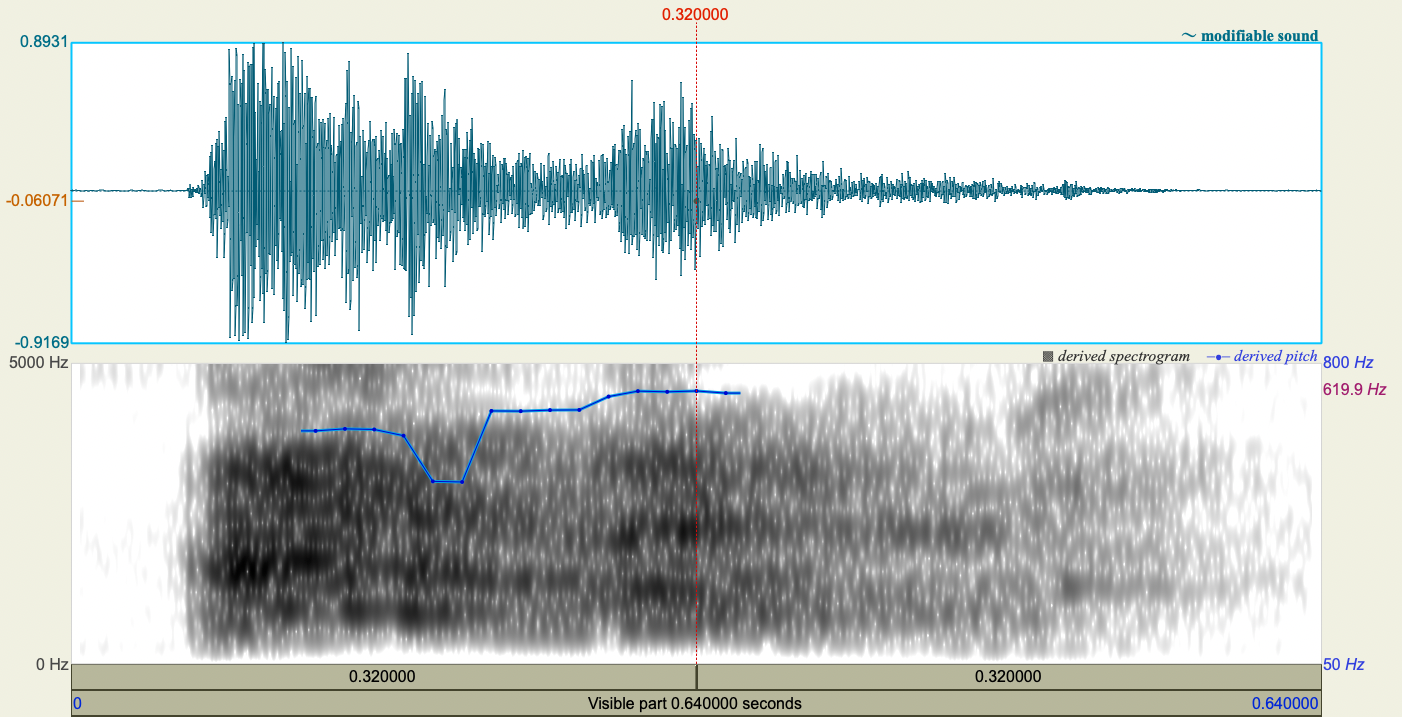Click the 5000 Hz spectrogram ceiling label
Viewport: 1402px width, 717px height.
tap(38, 360)
